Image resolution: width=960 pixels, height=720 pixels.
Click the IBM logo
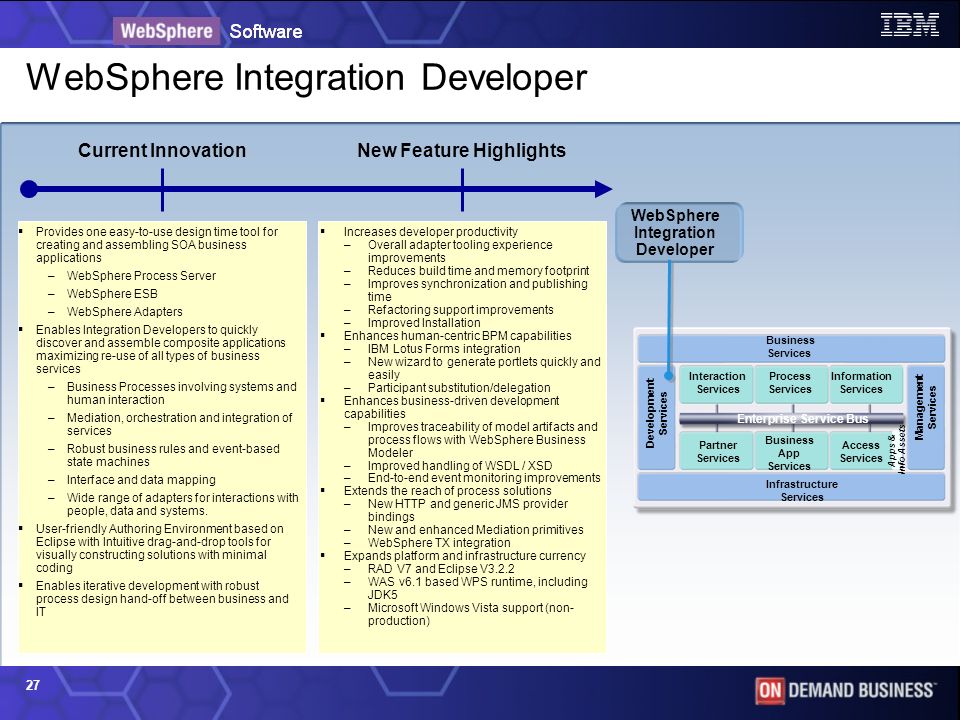click(909, 25)
